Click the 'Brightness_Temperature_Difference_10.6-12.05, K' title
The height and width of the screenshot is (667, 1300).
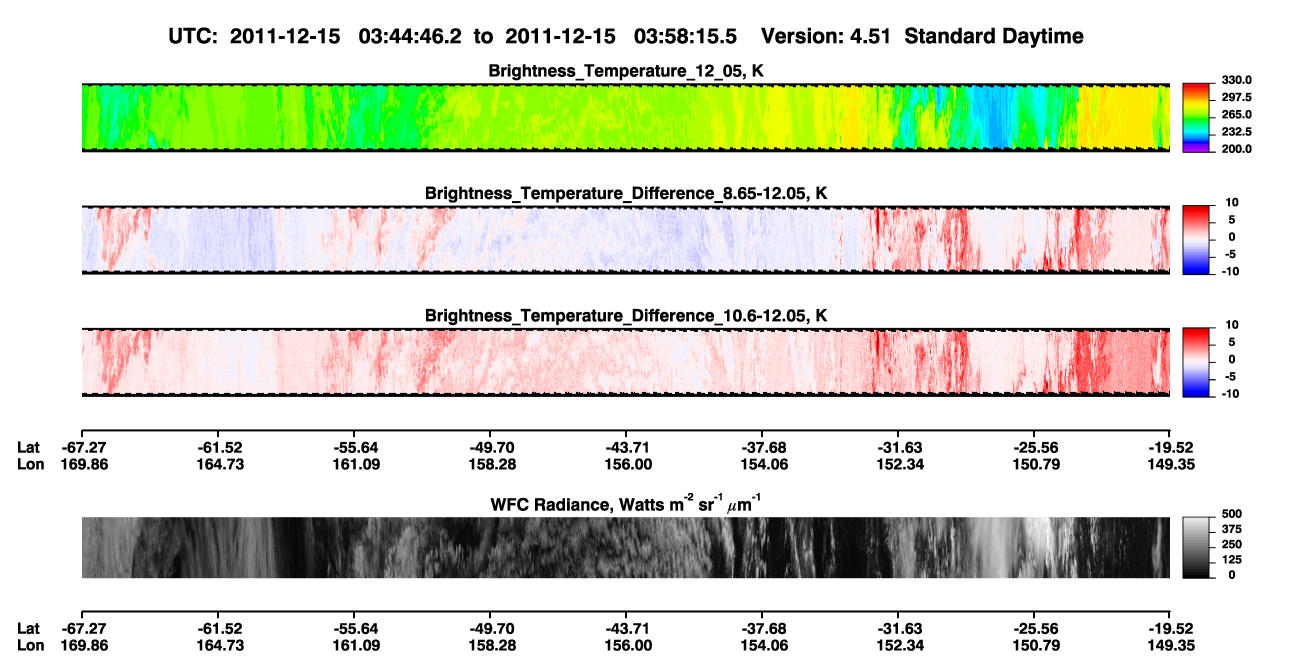[626, 316]
